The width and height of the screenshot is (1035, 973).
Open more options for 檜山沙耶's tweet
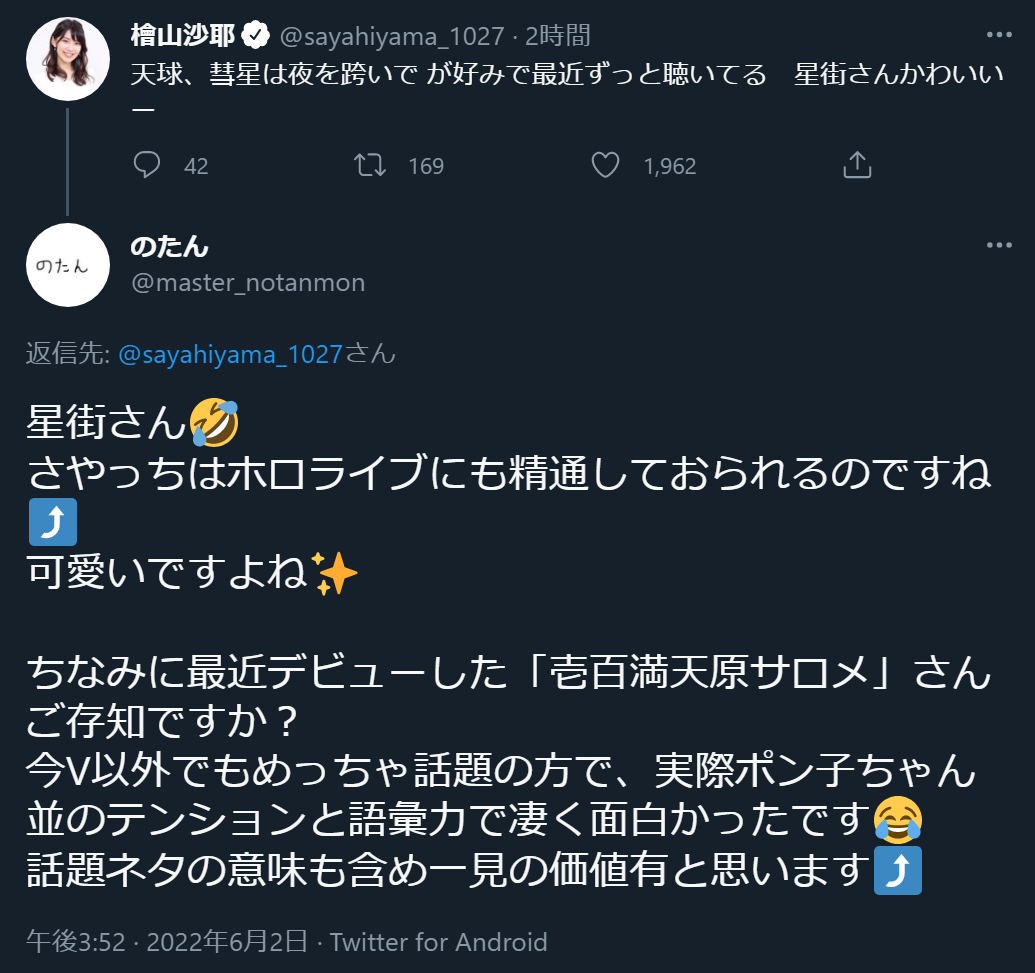pos(1000,35)
